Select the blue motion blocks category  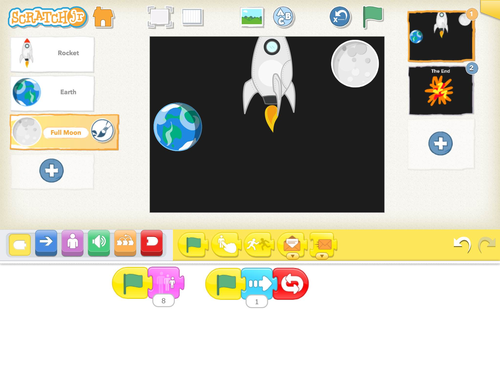pos(46,243)
